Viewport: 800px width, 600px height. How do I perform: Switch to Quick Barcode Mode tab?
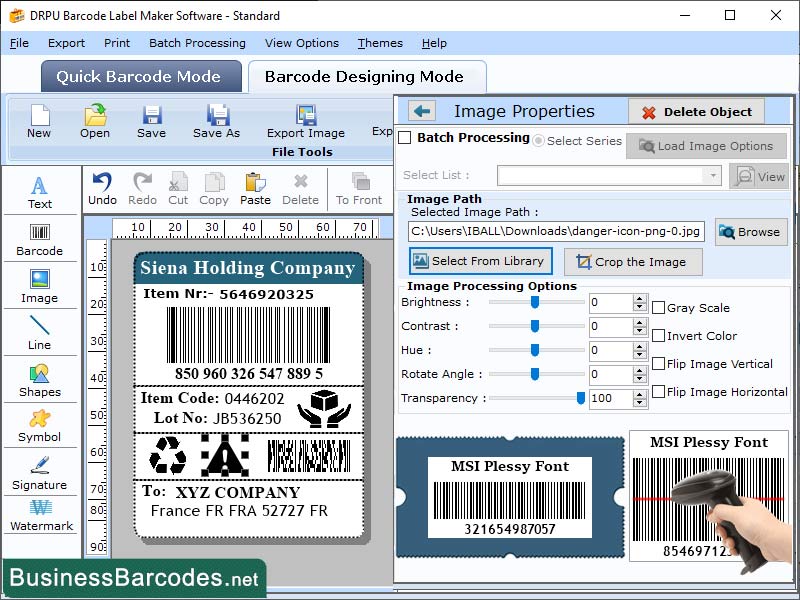click(x=140, y=76)
